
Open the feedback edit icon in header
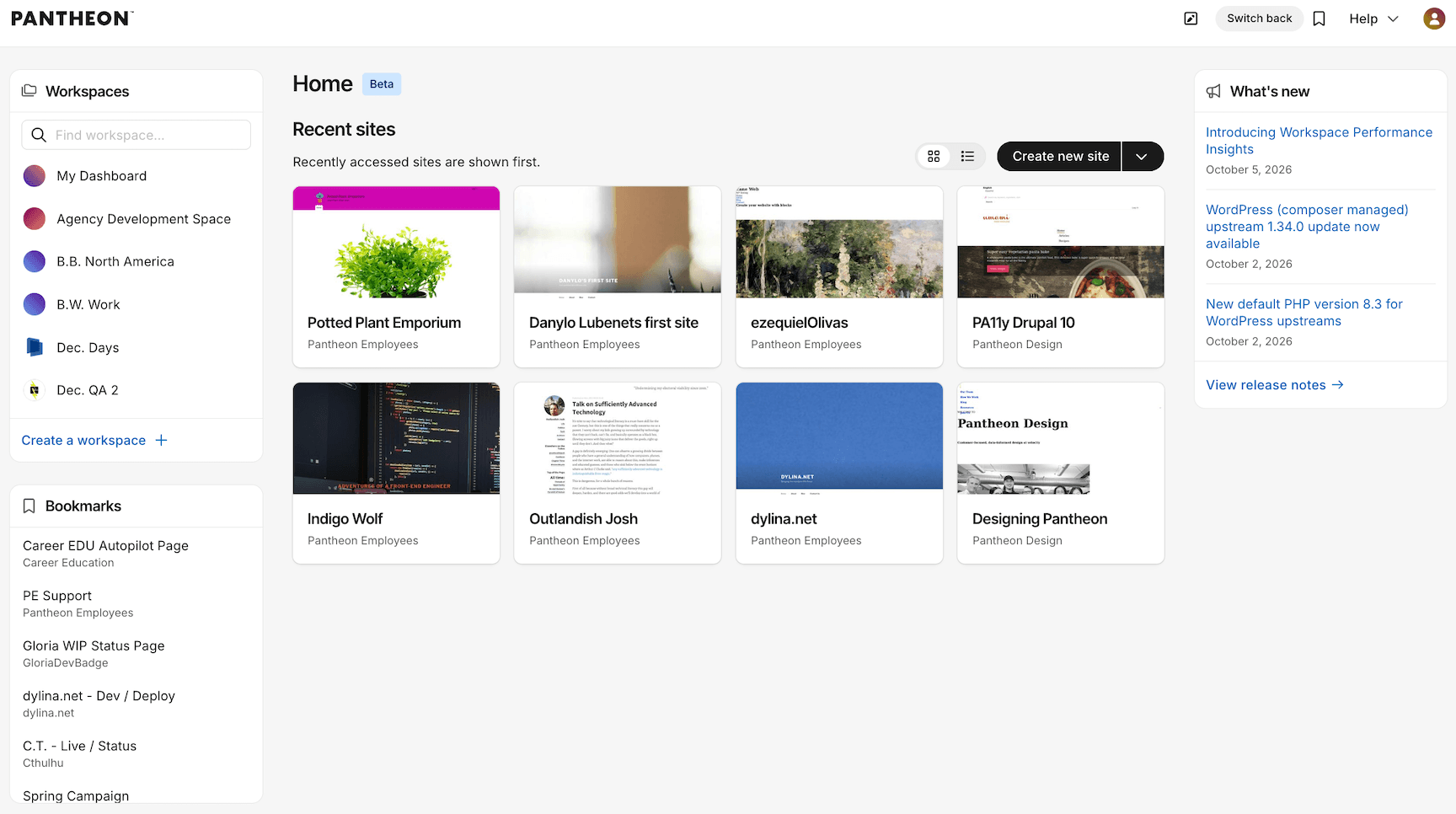pyautogui.click(x=1191, y=19)
